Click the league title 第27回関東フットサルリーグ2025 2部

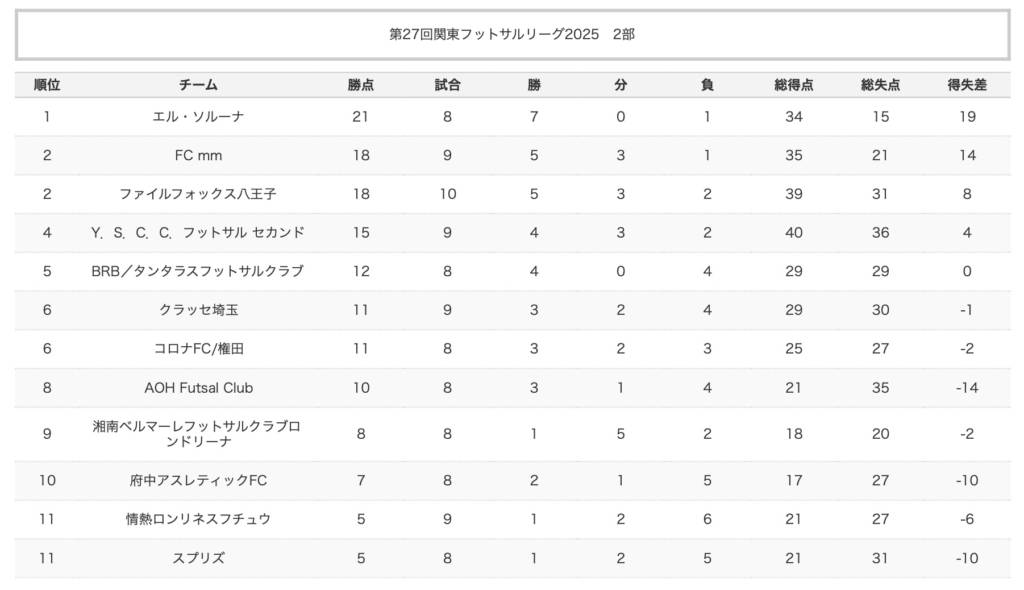(512, 34)
